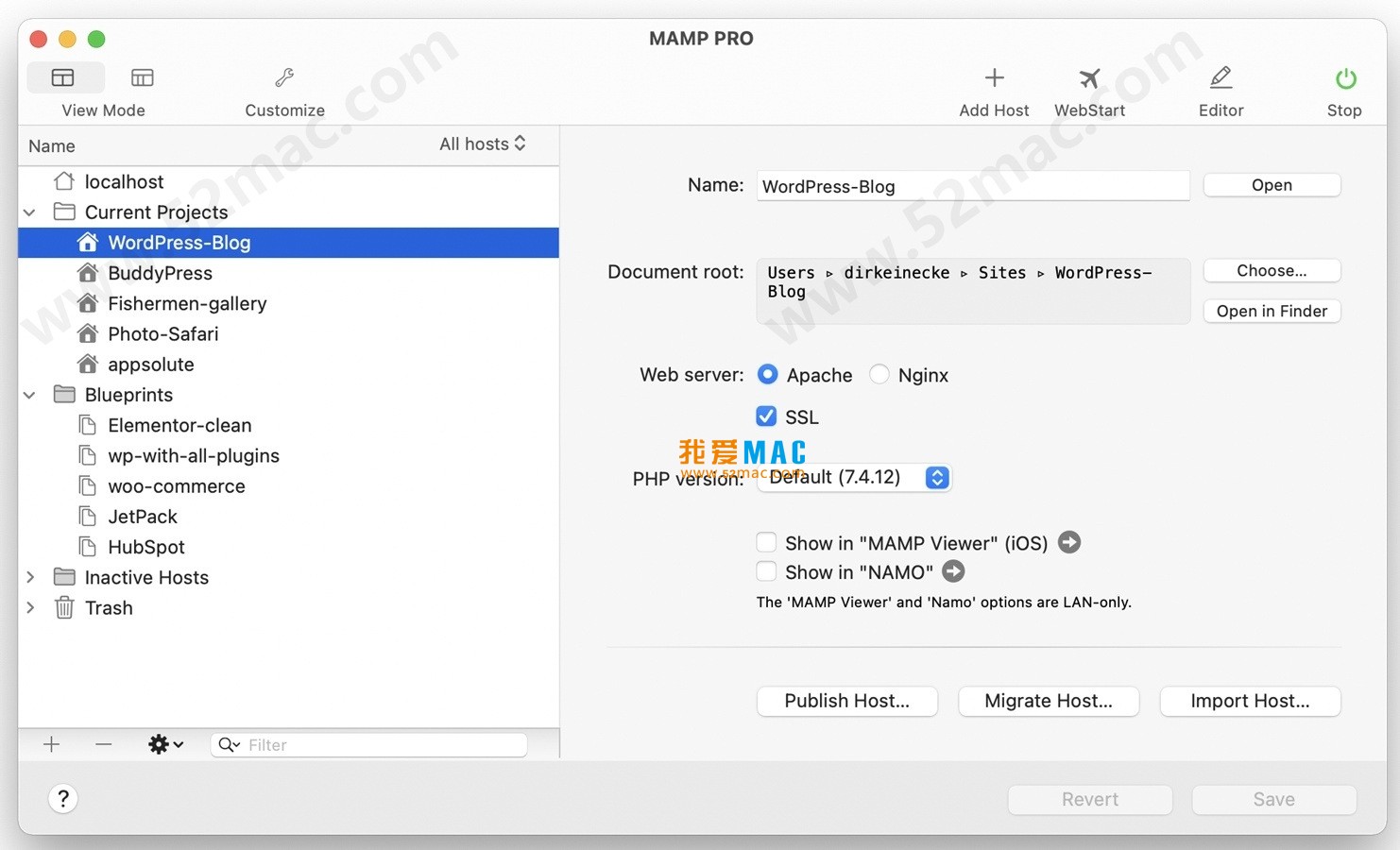Image resolution: width=1400 pixels, height=850 pixels.
Task: Remove host with the sidebar minus button
Action: pos(104,744)
